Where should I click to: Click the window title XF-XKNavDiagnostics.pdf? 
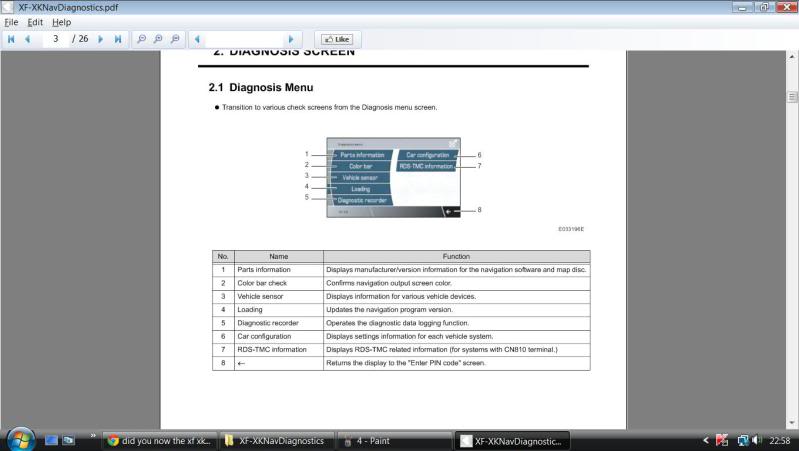pos(68,8)
